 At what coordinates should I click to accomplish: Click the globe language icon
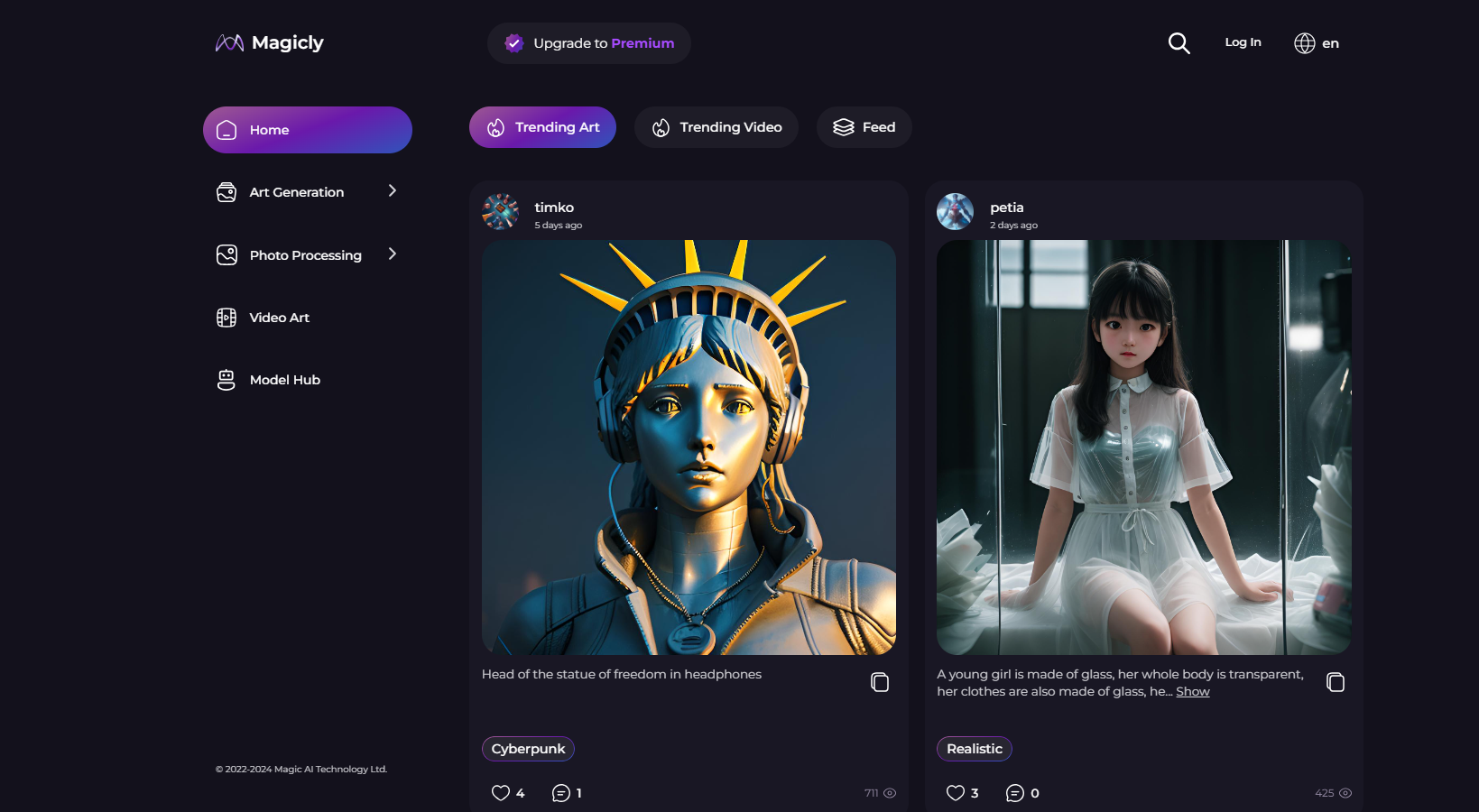[1304, 43]
